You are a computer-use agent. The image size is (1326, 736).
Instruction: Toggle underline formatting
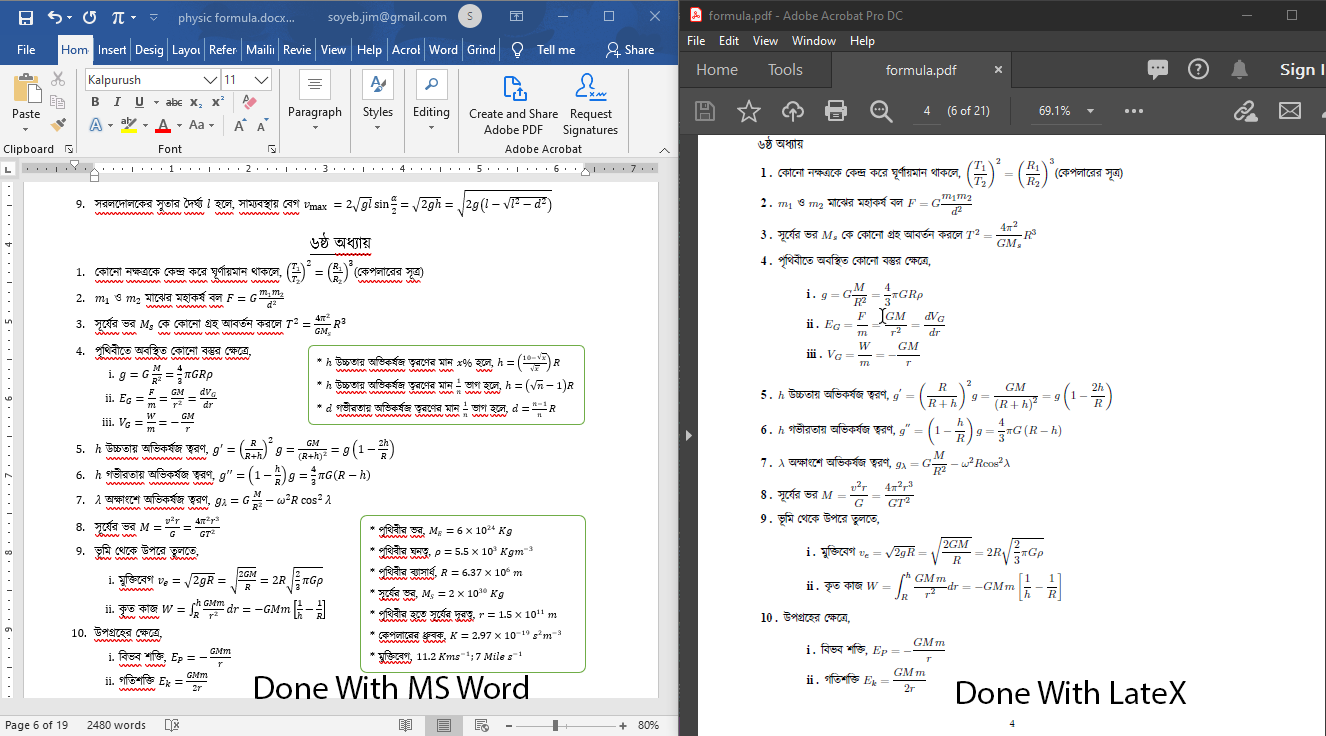[139, 102]
